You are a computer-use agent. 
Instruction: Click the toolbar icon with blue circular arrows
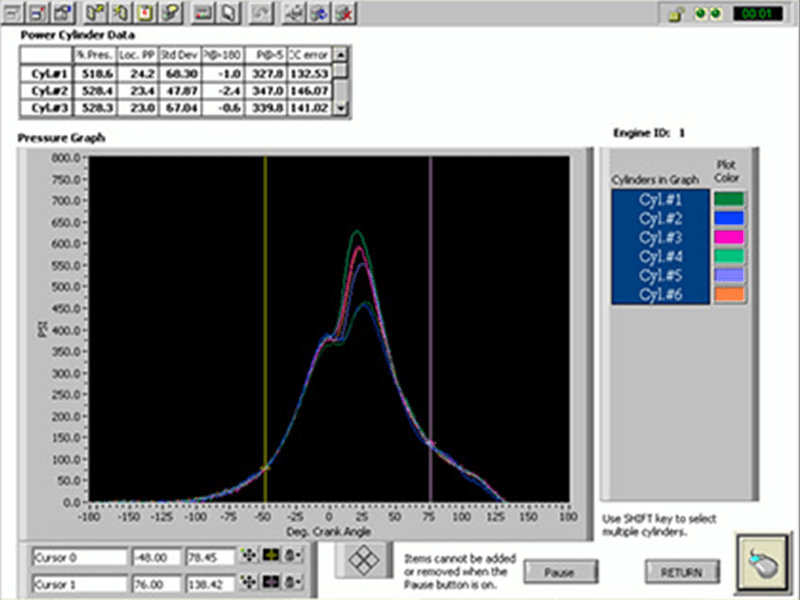(x=319, y=13)
